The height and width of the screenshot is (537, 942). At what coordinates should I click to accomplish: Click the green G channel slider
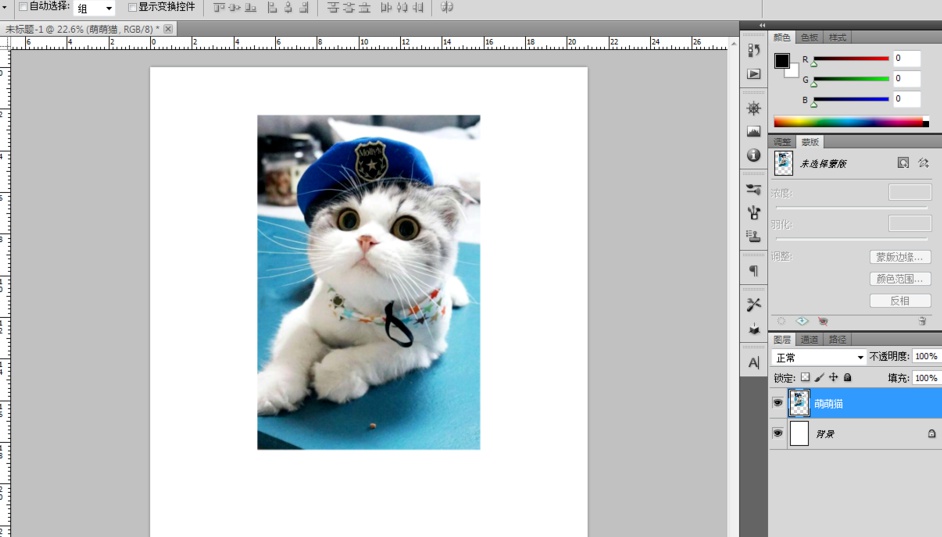coord(851,79)
